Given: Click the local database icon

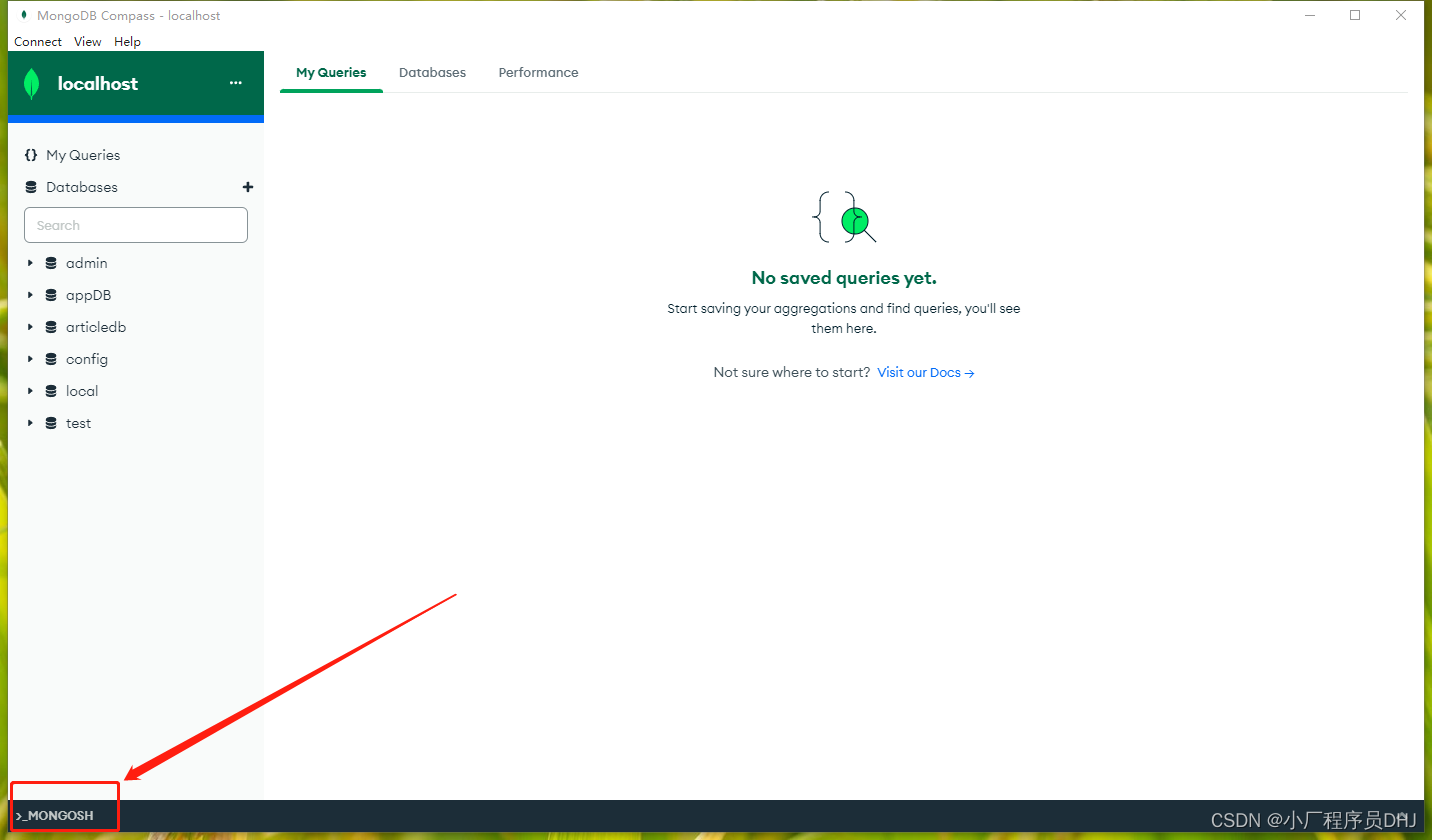Looking at the screenshot, I should (x=51, y=391).
